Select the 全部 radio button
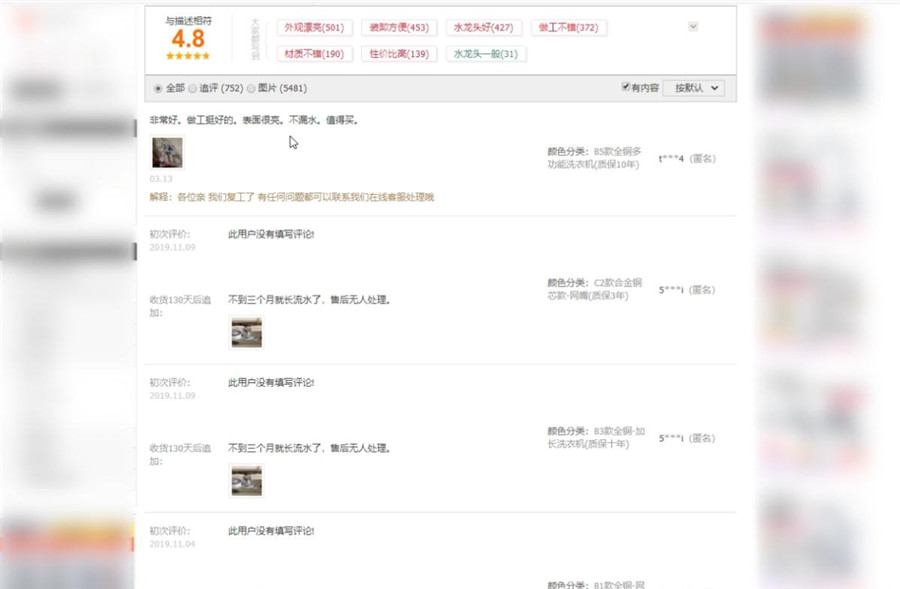The width and height of the screenshot is (900, 589). (x=158, y=88)
